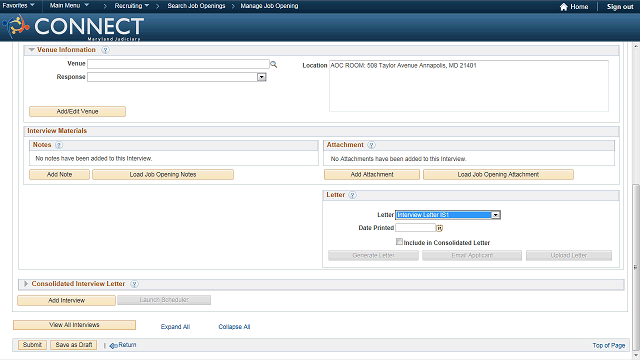Screen dimensions: 640x360
Task: Open help icon beside Venue Information
Action: pos(105,50)
